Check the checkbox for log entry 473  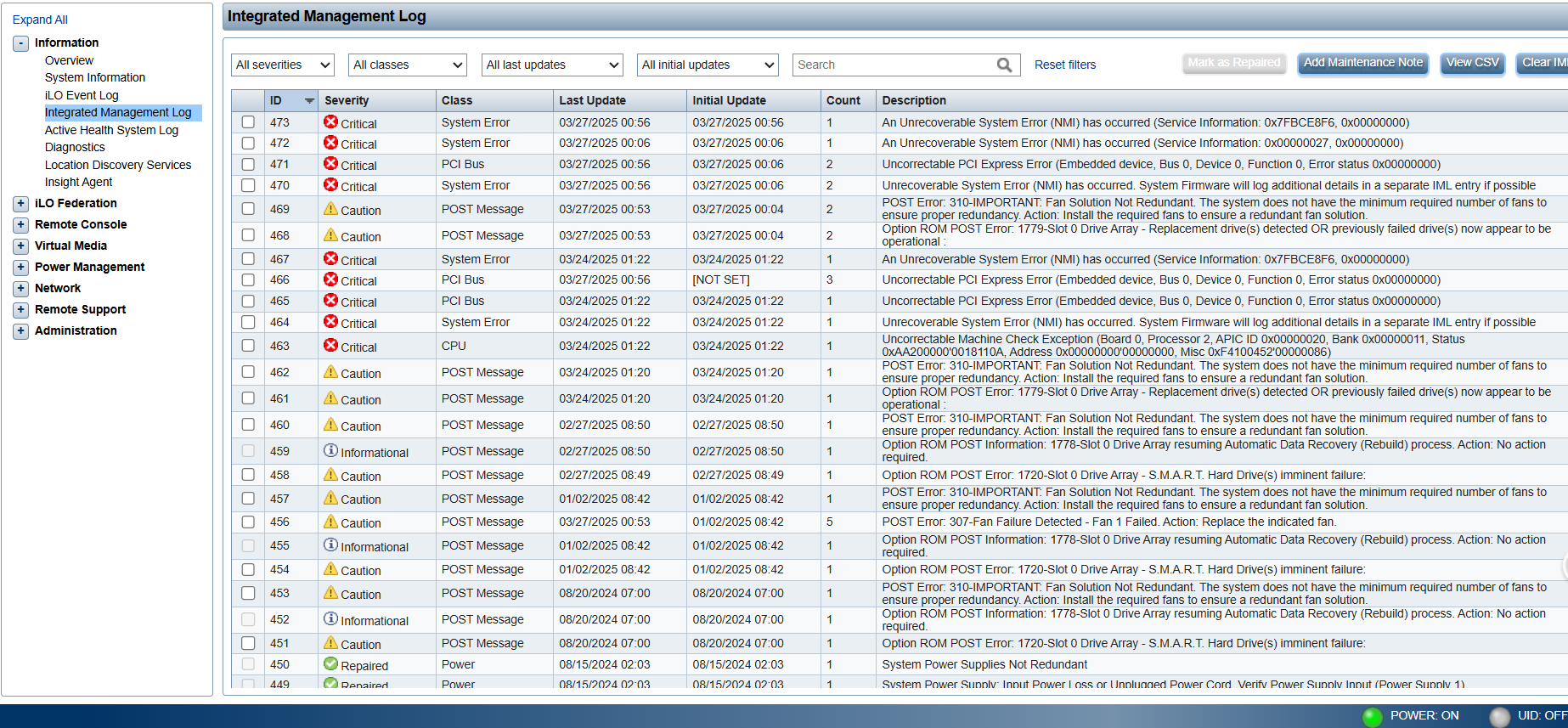click(x=248, y=122)
